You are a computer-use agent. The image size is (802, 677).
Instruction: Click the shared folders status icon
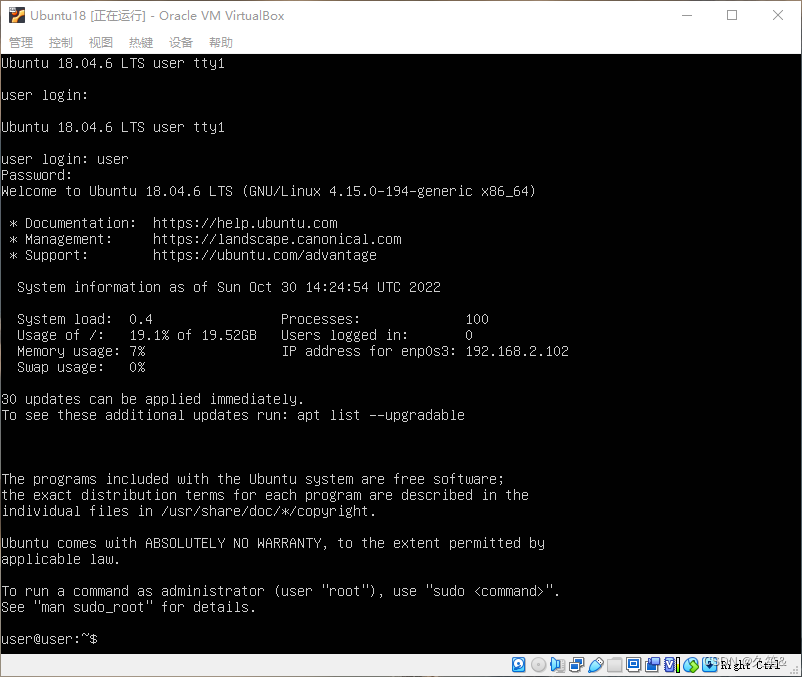(614, 664)
